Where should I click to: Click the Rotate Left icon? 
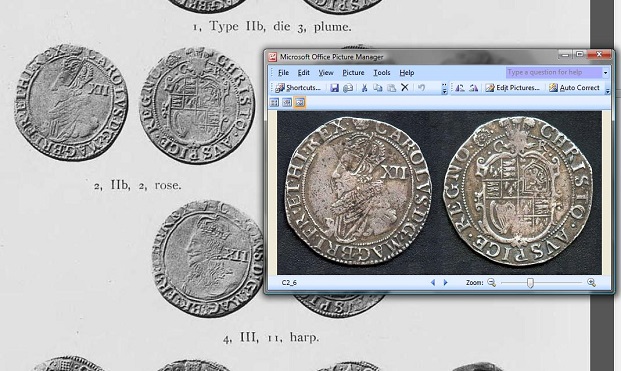pyautogui.click(x=459, y=88)
